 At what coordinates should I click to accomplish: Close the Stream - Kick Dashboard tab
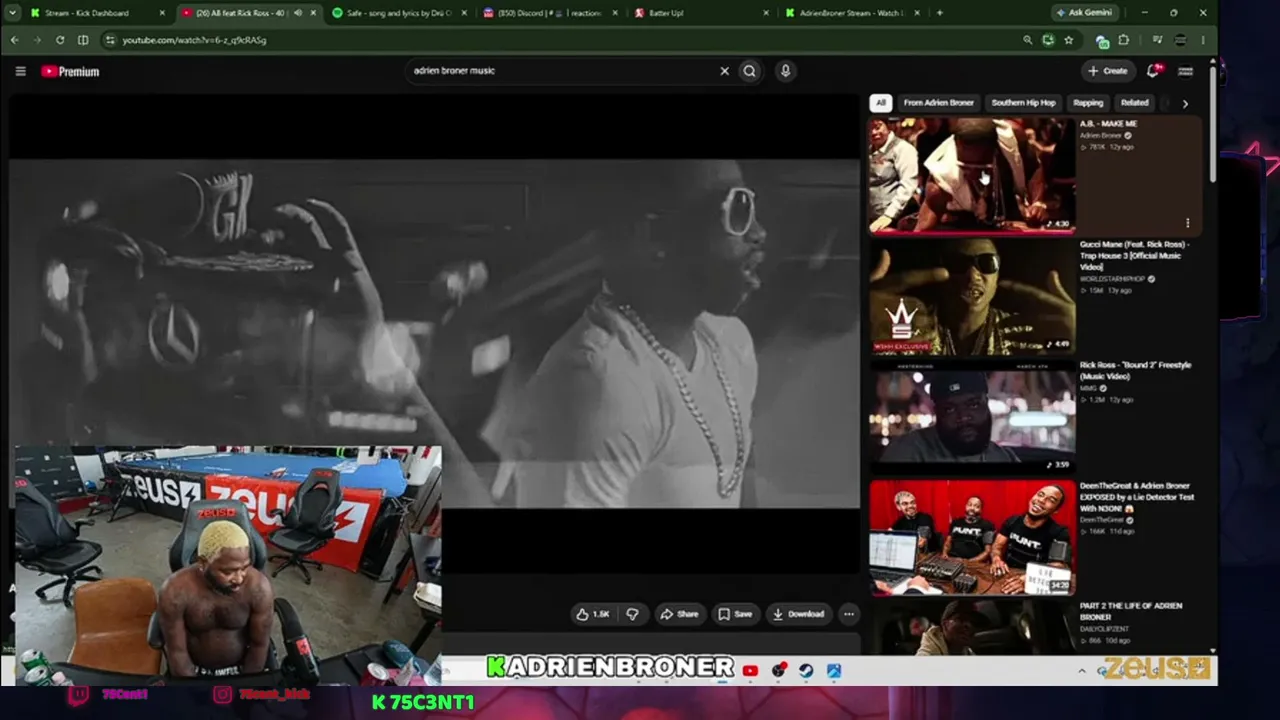[163, 13]
